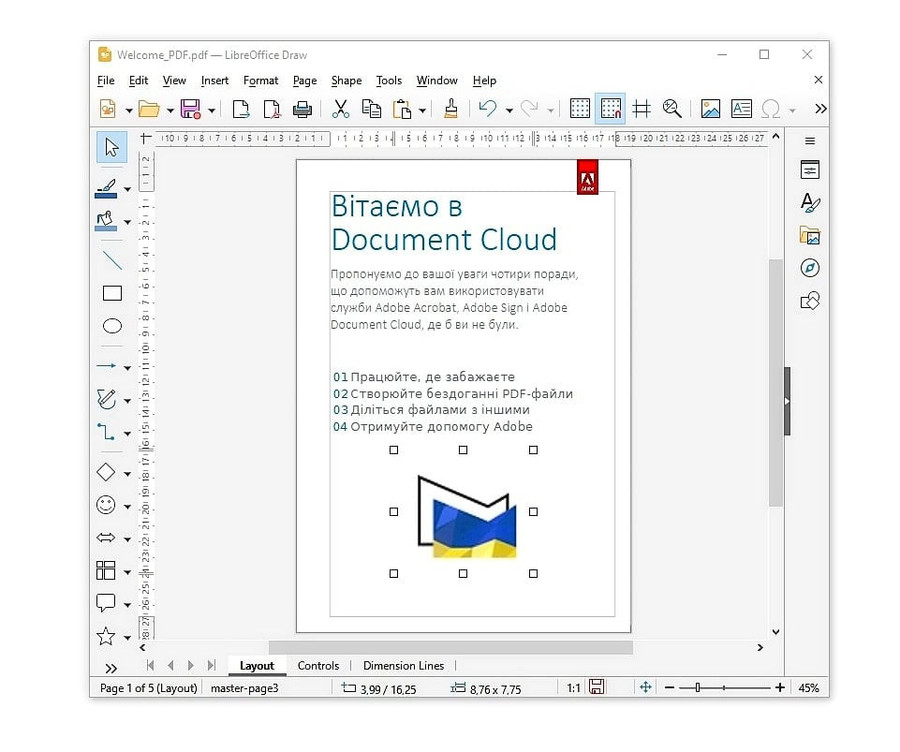This screenshot has height=752, width=900.
Task: Click the Insert Image icon
Action: click(711, 108)
